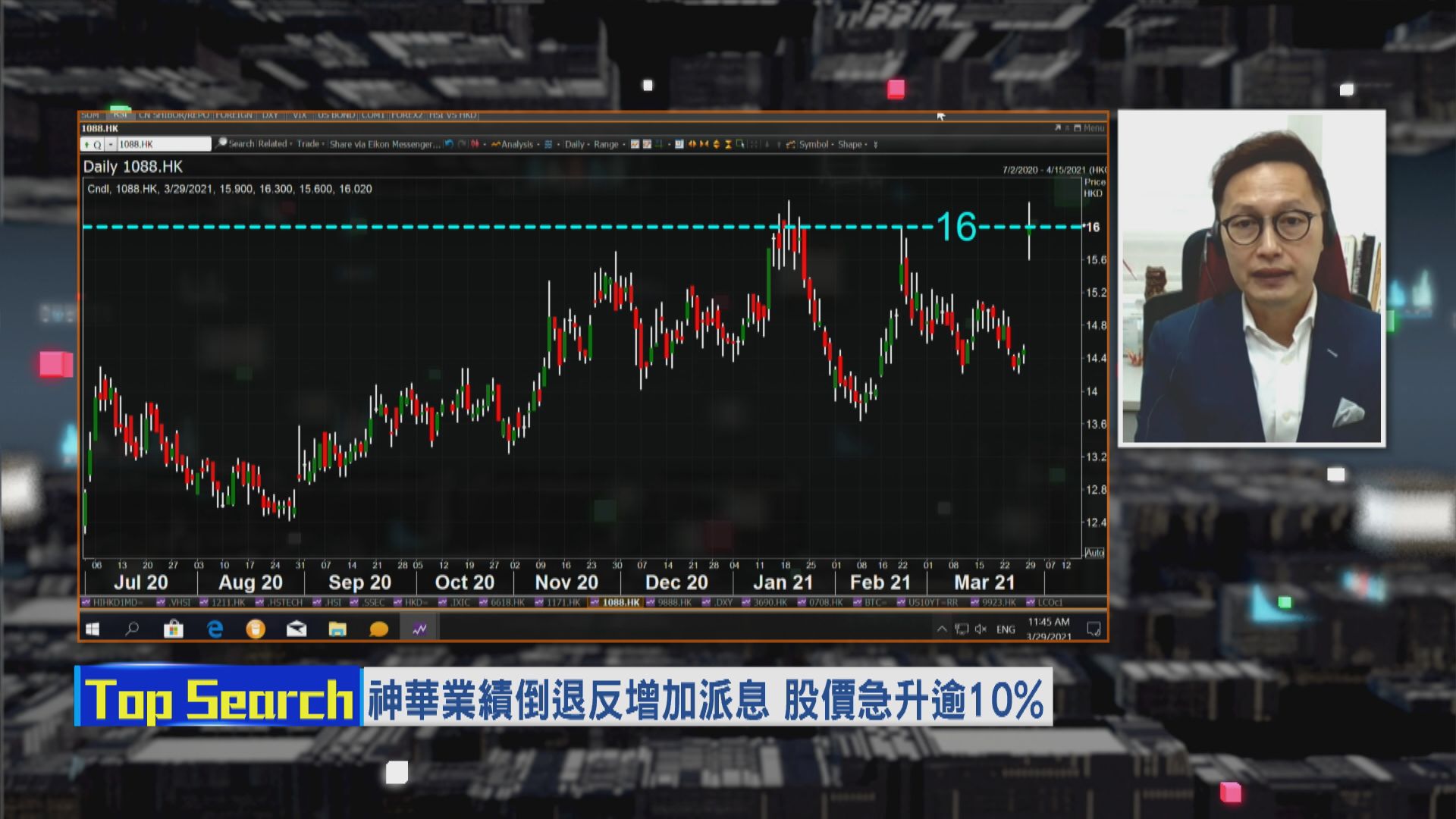Open File Explorer from the taskbar

pos(336,628)
